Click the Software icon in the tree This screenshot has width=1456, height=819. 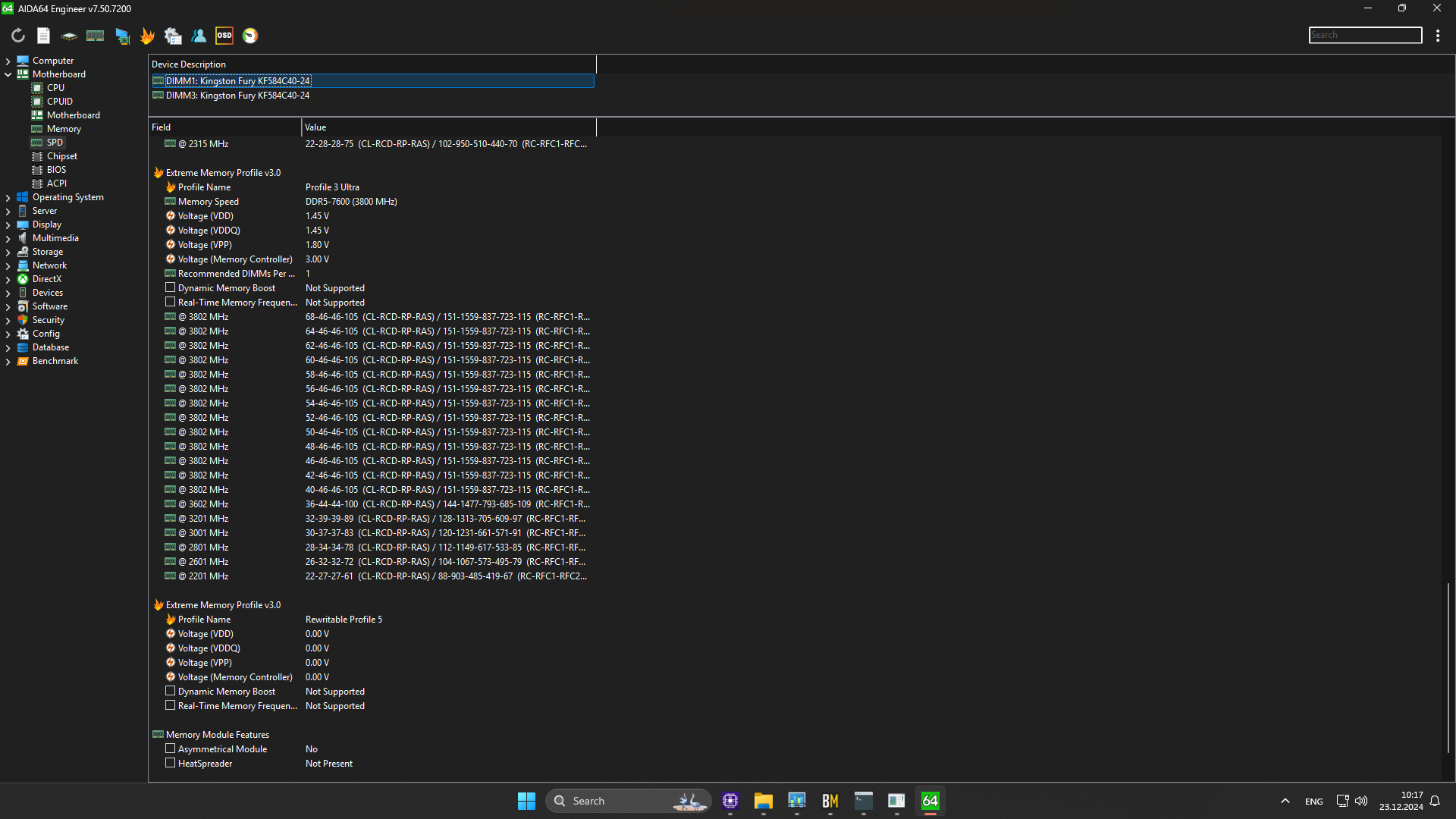tap(23, 306)
